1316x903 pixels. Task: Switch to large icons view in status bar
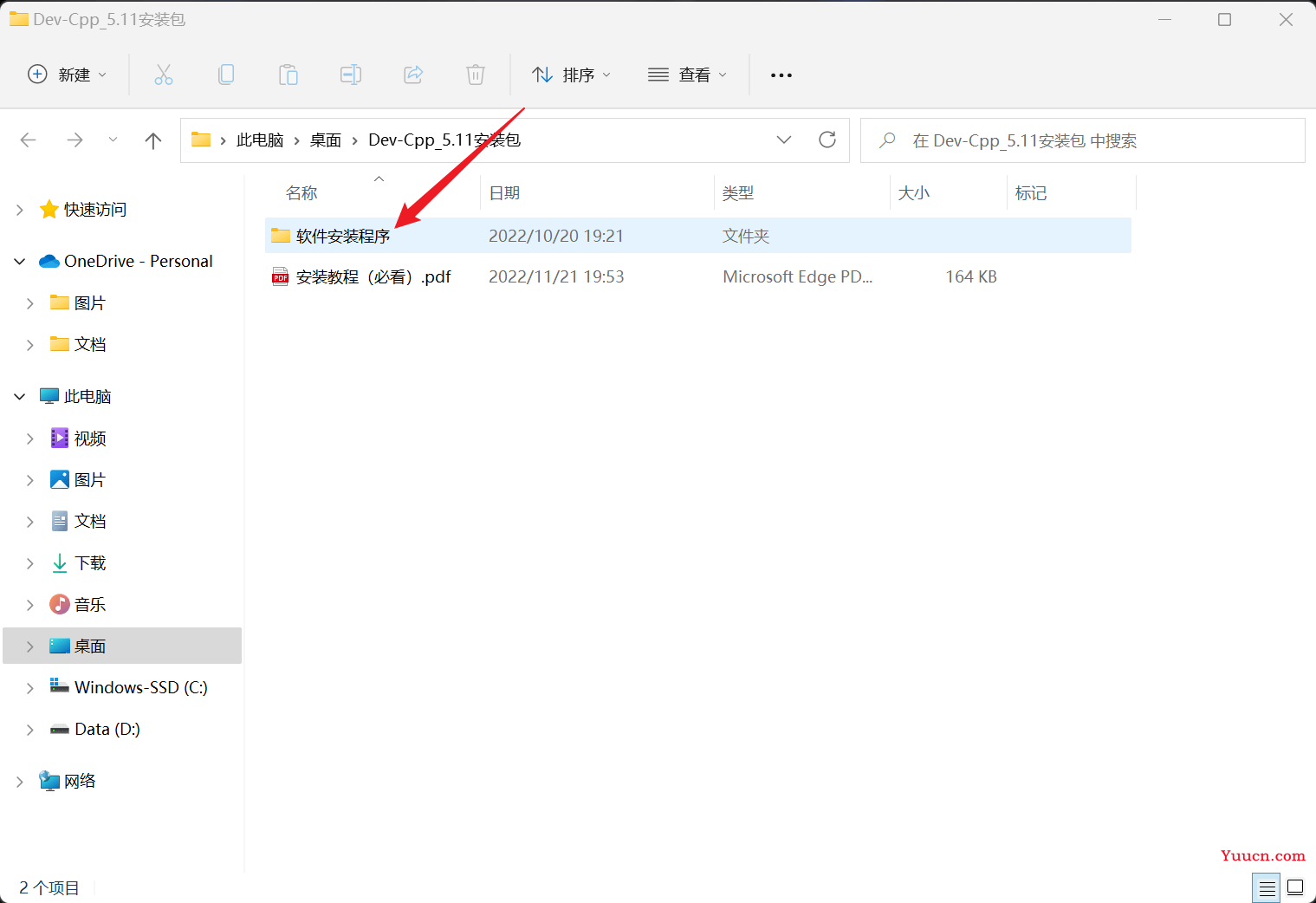(1295, 887)
